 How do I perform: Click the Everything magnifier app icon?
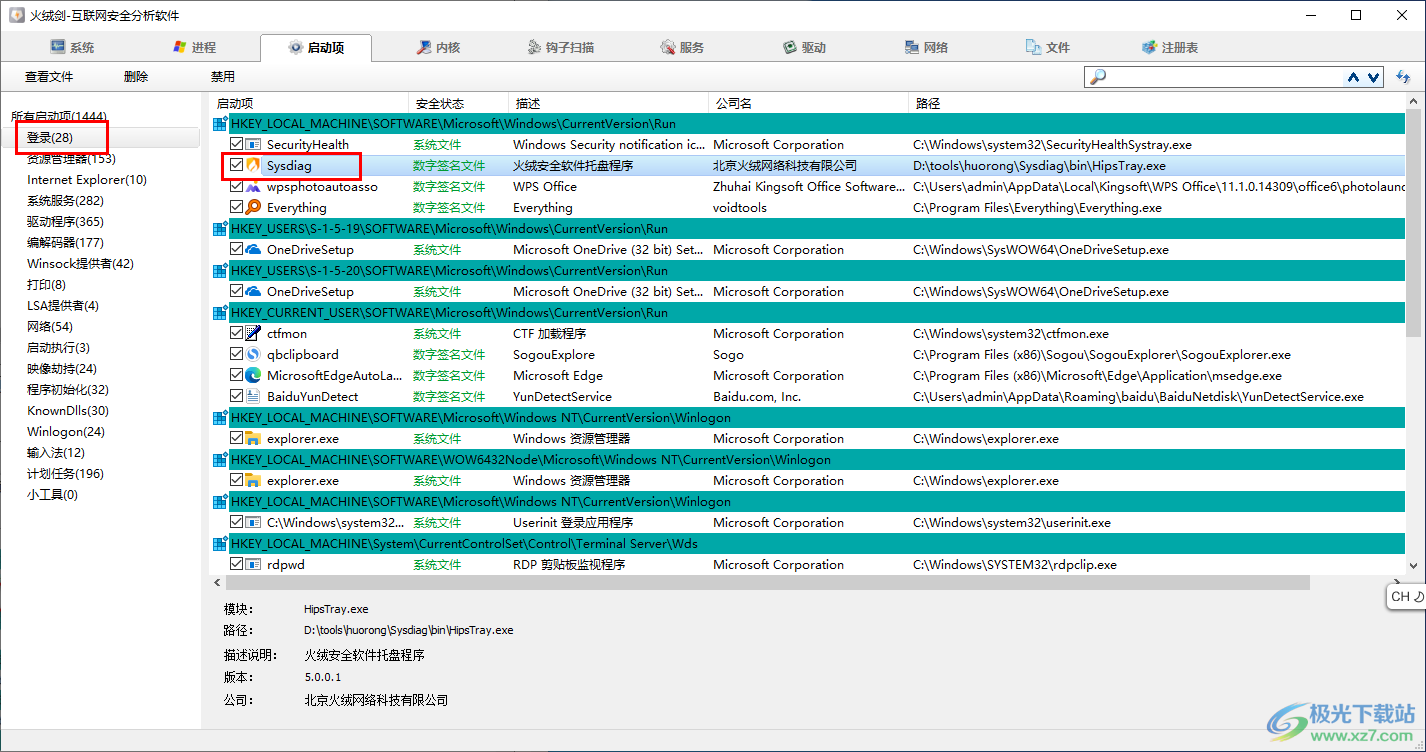tap(253, 208)
